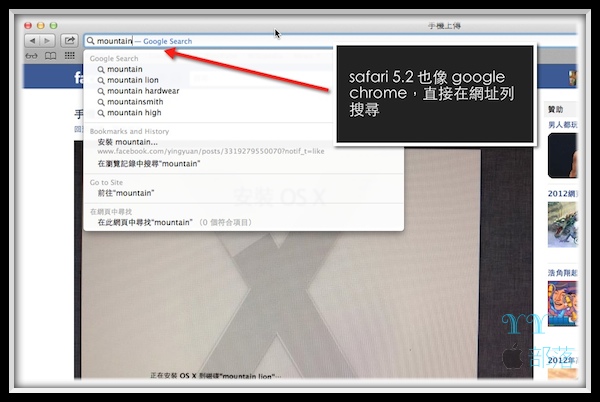
Task: Open Top Sites grid icon
Action: coord(70,55)
